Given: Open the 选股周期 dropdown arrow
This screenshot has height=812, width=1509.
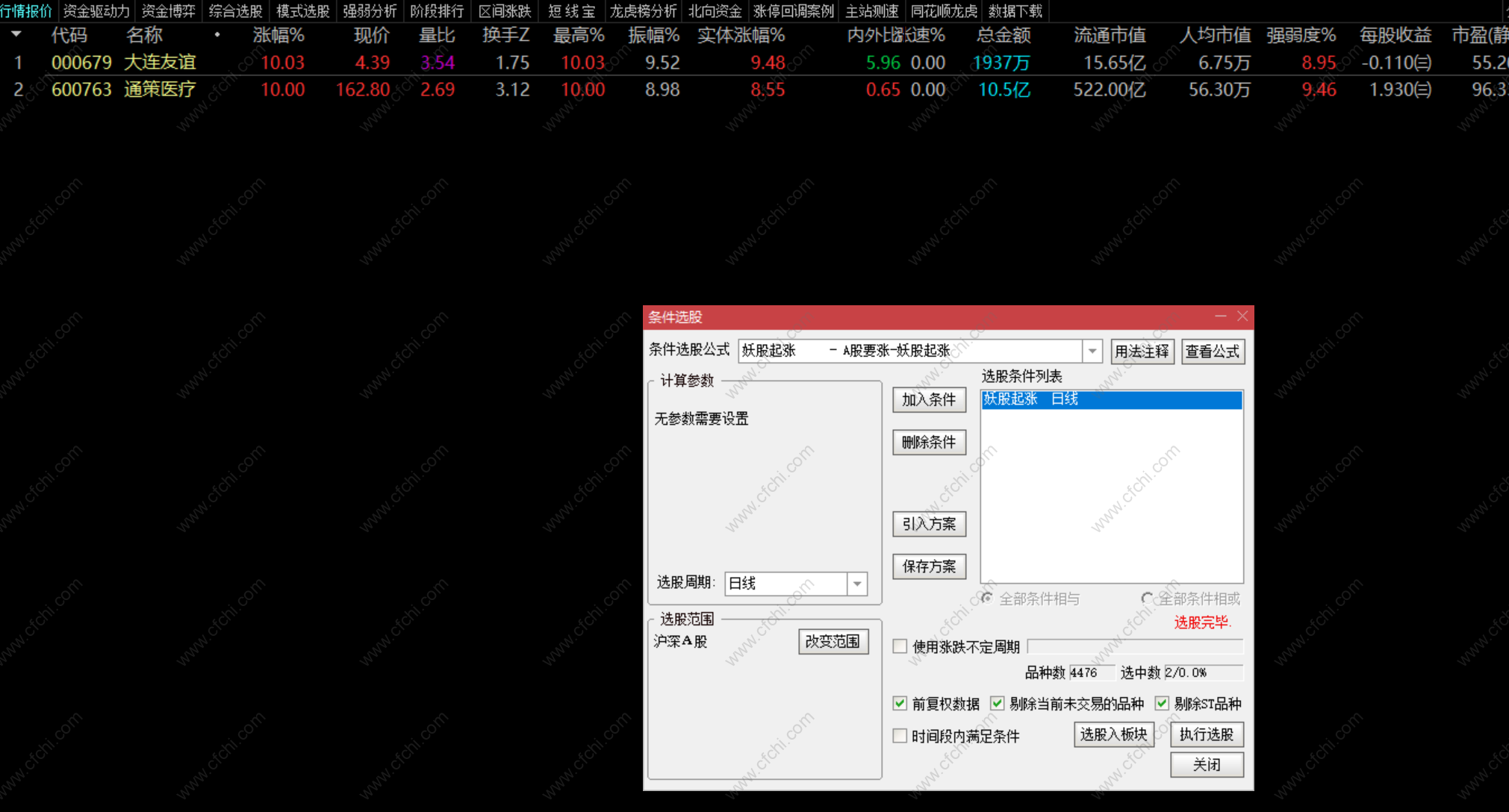Looking at the screenshot, I should pyautogui.click(x=857, y=584).
